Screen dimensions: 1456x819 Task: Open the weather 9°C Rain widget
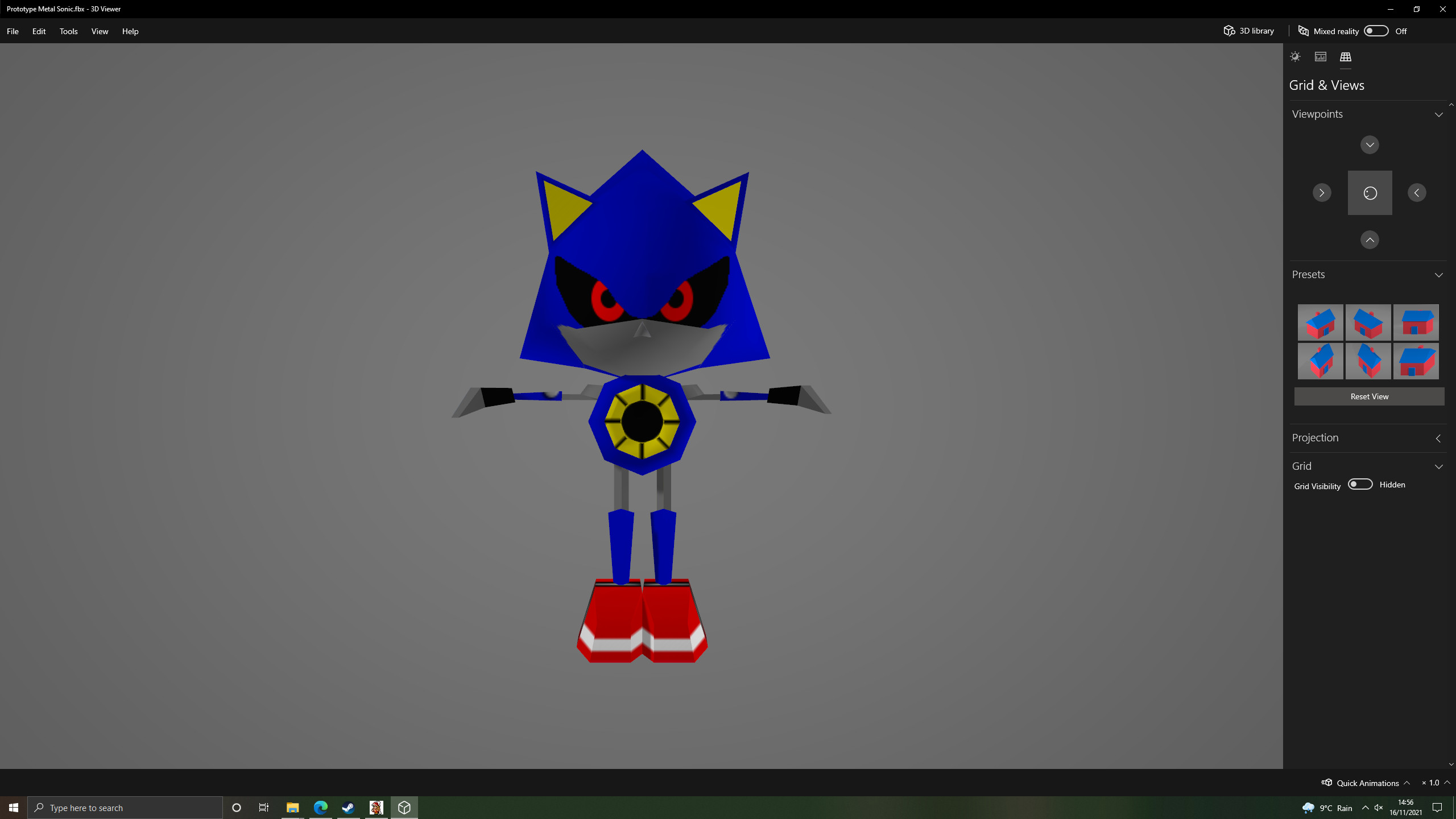pos(1327,808)
